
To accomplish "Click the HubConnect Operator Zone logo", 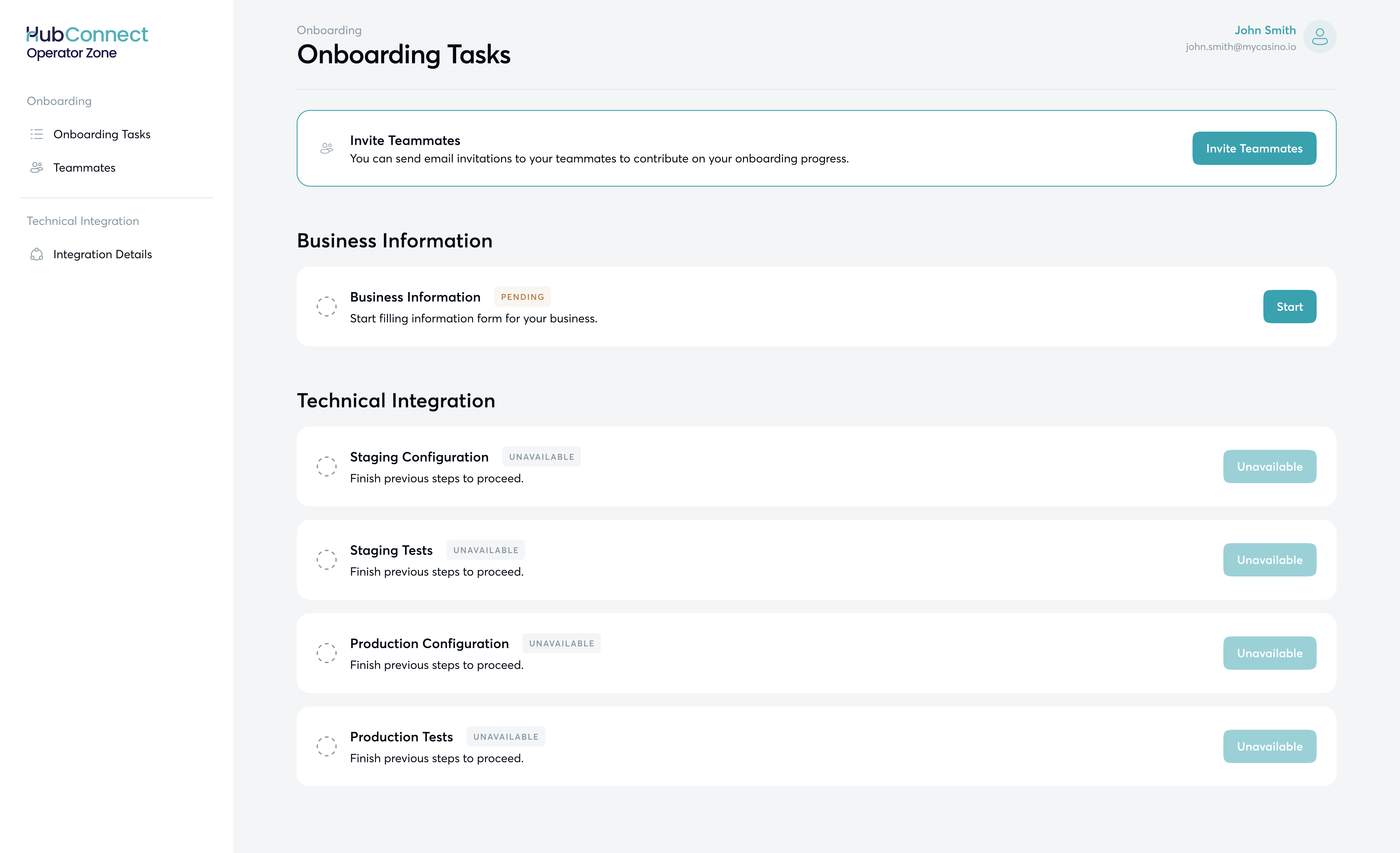I will (x=86, y=42).
